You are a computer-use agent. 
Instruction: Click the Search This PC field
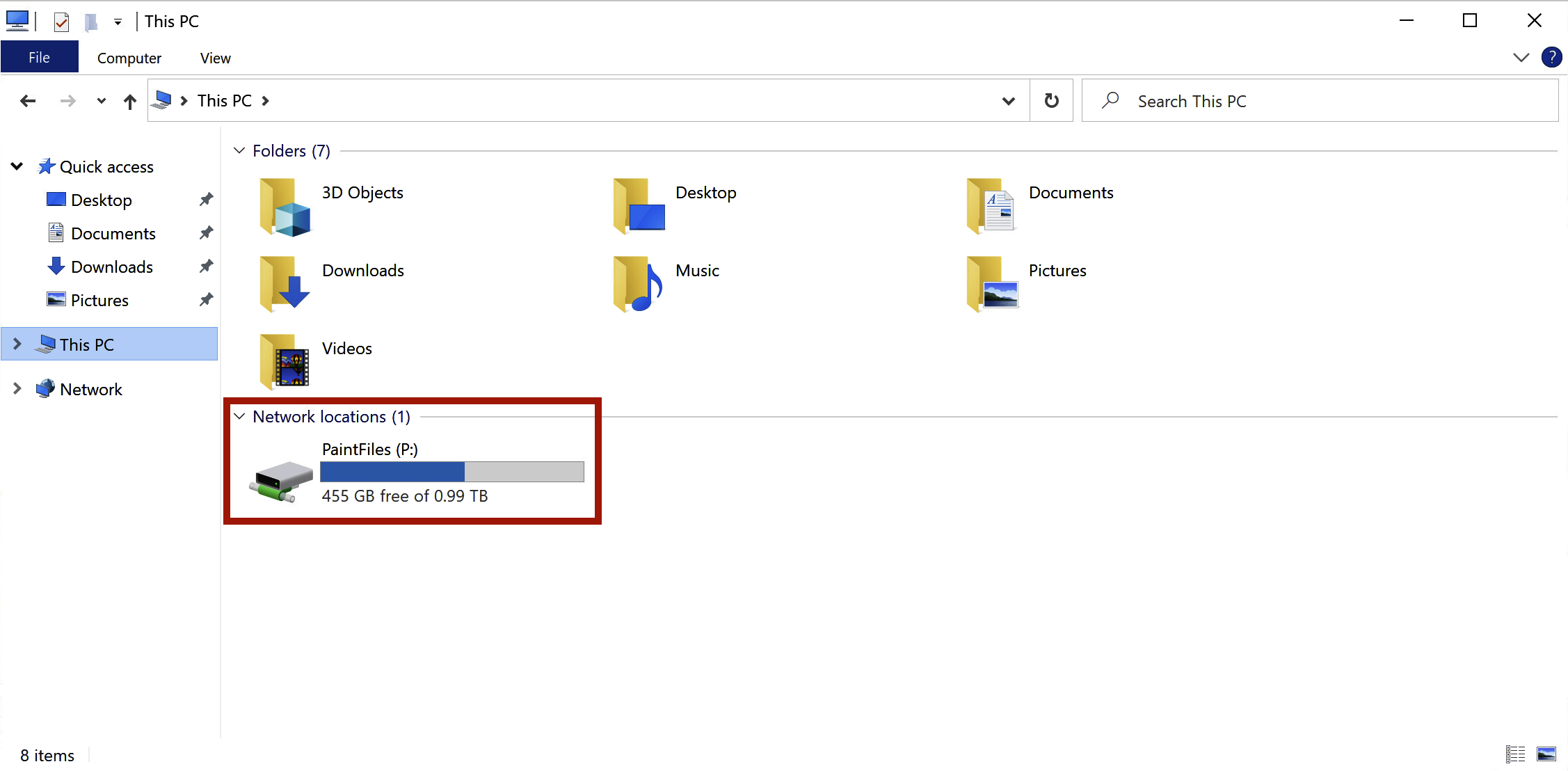(1322, 102)
